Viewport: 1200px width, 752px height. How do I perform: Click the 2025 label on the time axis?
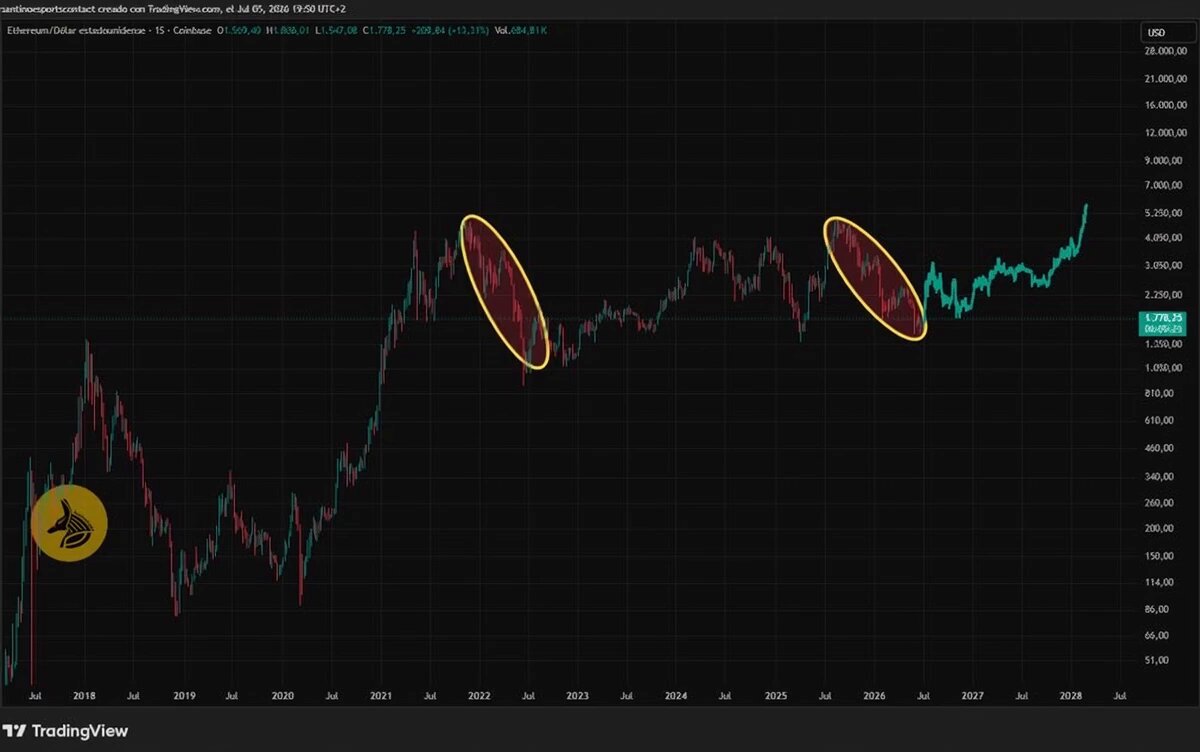pyautogui.click(x=776, y=695)
